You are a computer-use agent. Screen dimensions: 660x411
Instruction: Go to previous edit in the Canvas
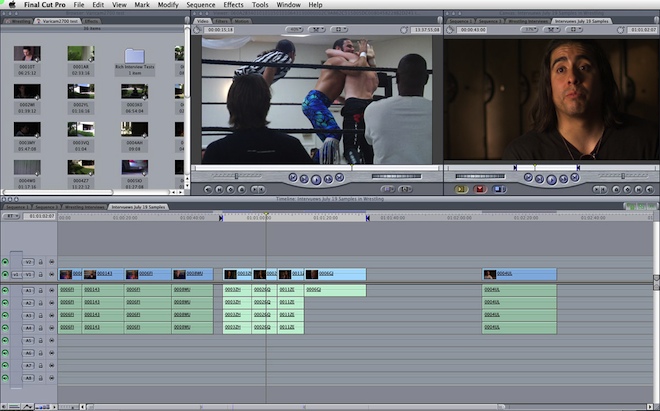tap(528, 177)
